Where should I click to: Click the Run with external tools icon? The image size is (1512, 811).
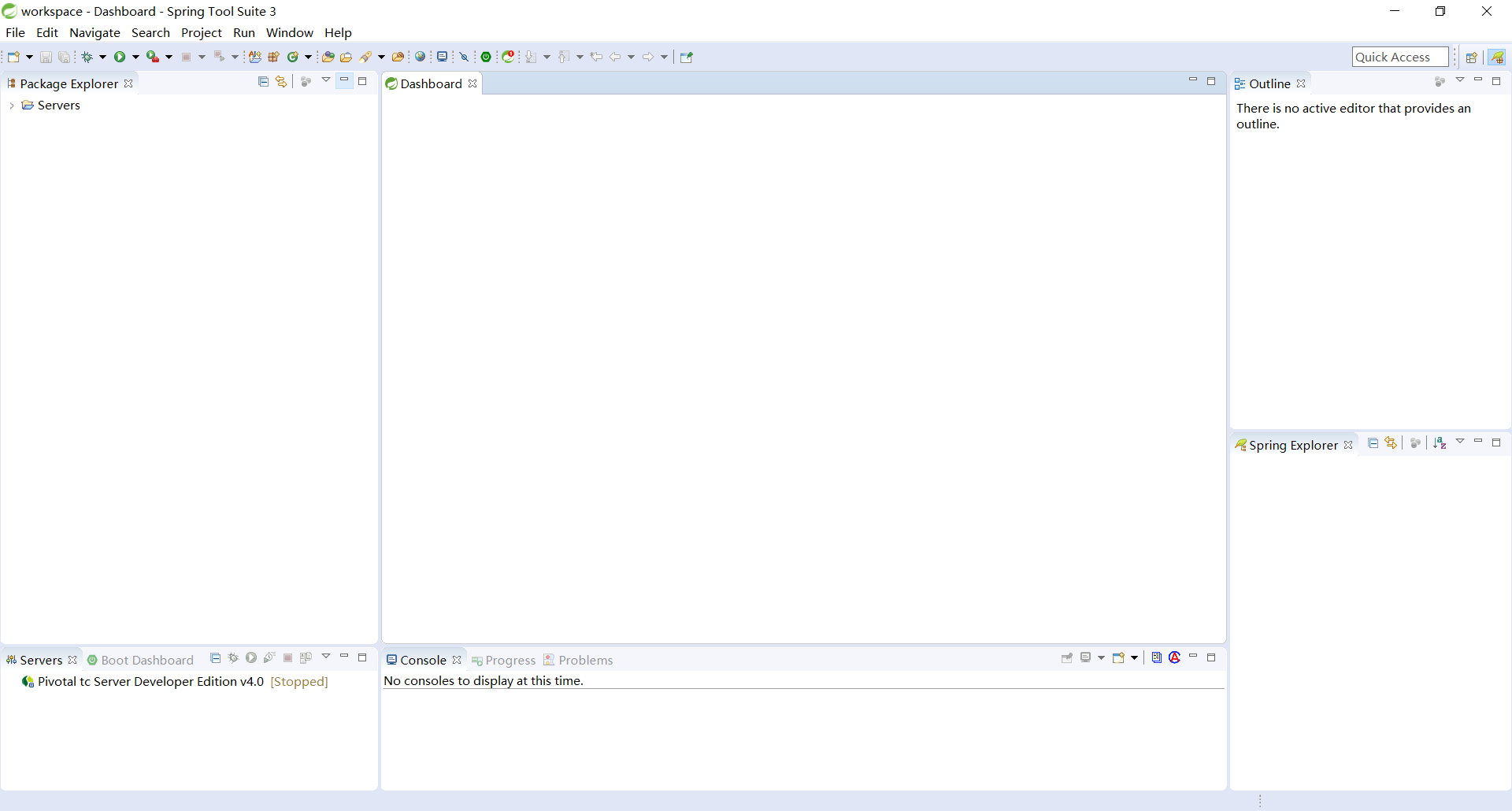(x=153, y=57)
